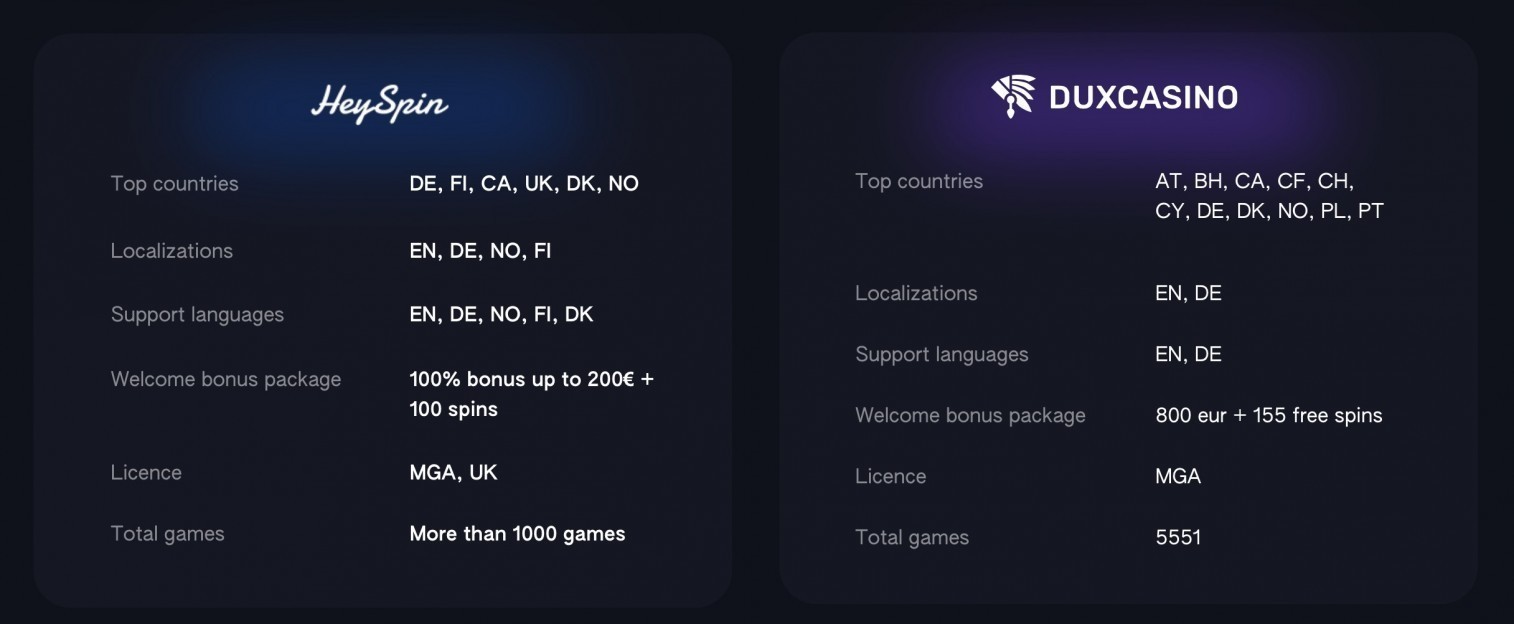This screenshot has height=624, width=1514.
Task: Click the 800 eur + 155 free spins text
Action: pos(1269,415)
